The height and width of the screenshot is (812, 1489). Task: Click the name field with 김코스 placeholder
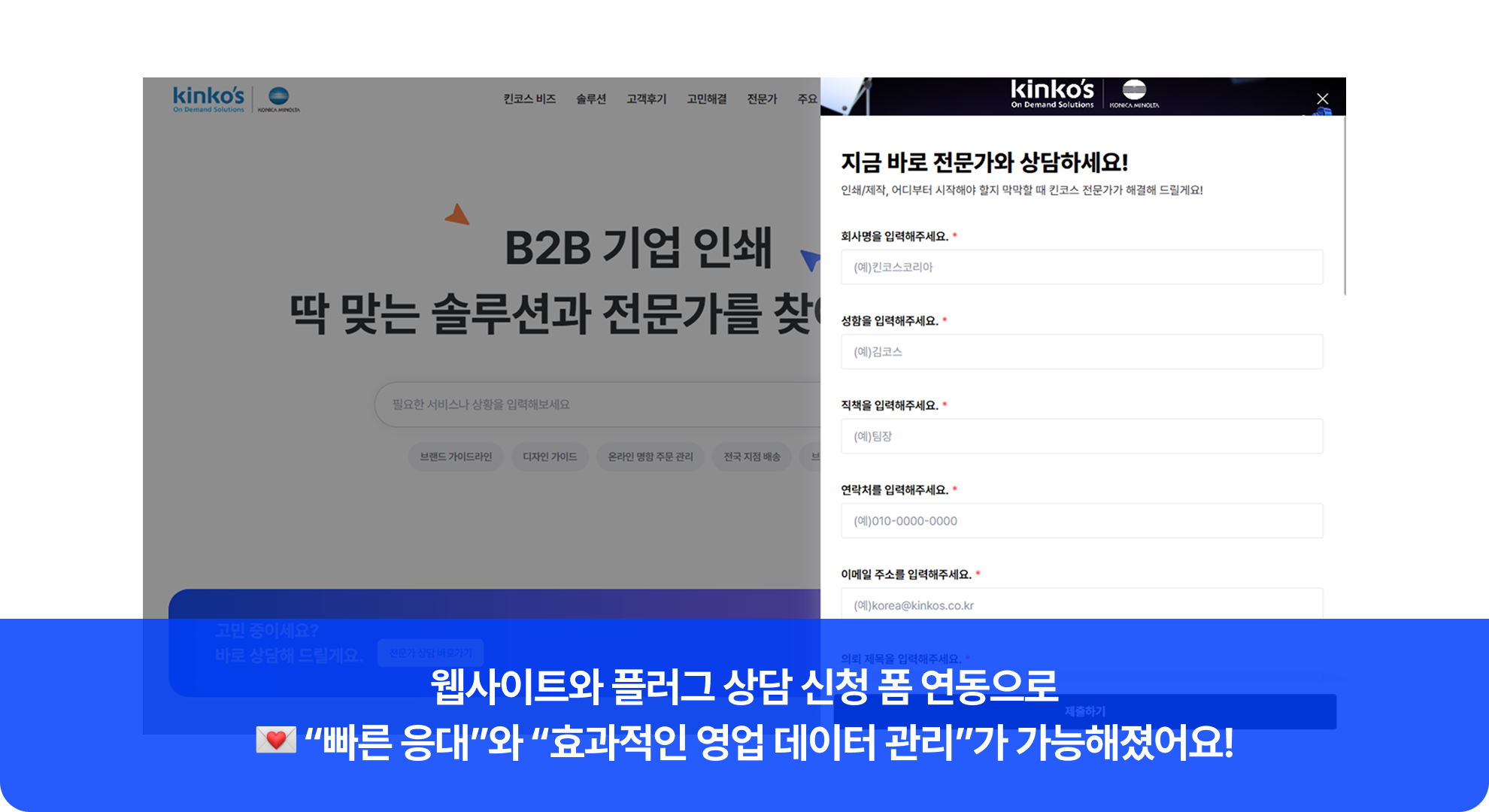point(1081,352)
